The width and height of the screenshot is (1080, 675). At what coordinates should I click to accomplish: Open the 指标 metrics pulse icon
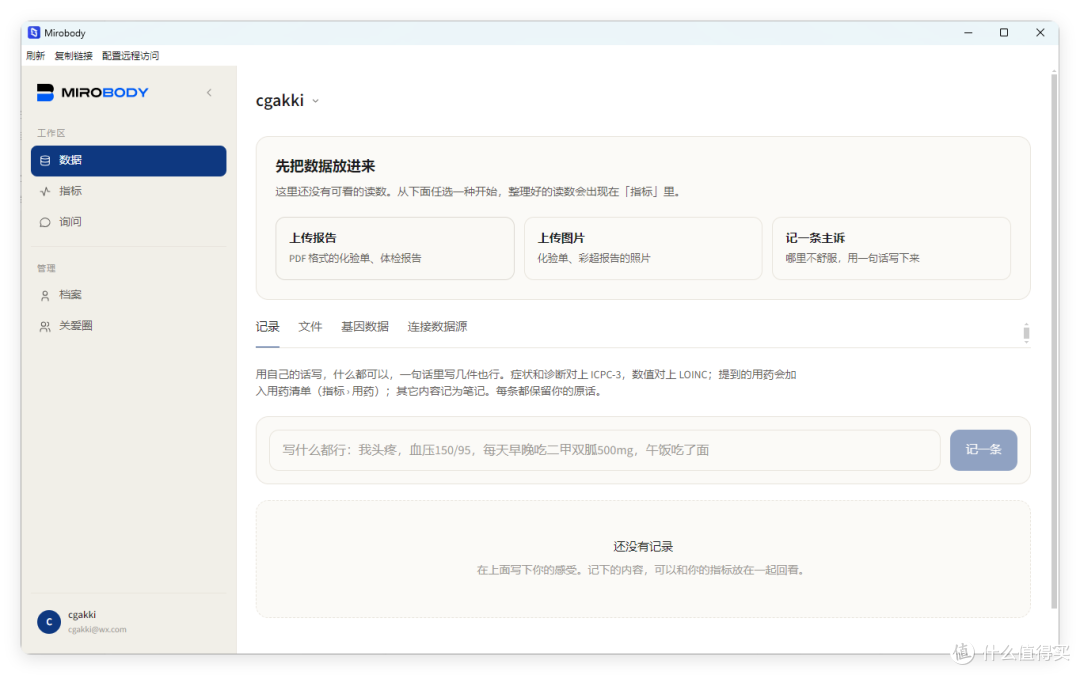point(45,191)
